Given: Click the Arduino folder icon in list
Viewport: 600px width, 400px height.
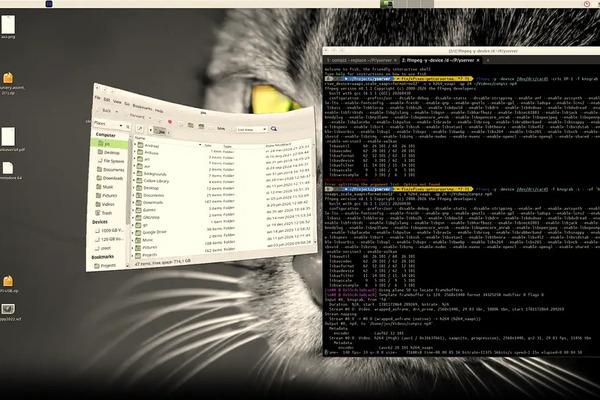Looking at the screenshot, I should 140,152.
